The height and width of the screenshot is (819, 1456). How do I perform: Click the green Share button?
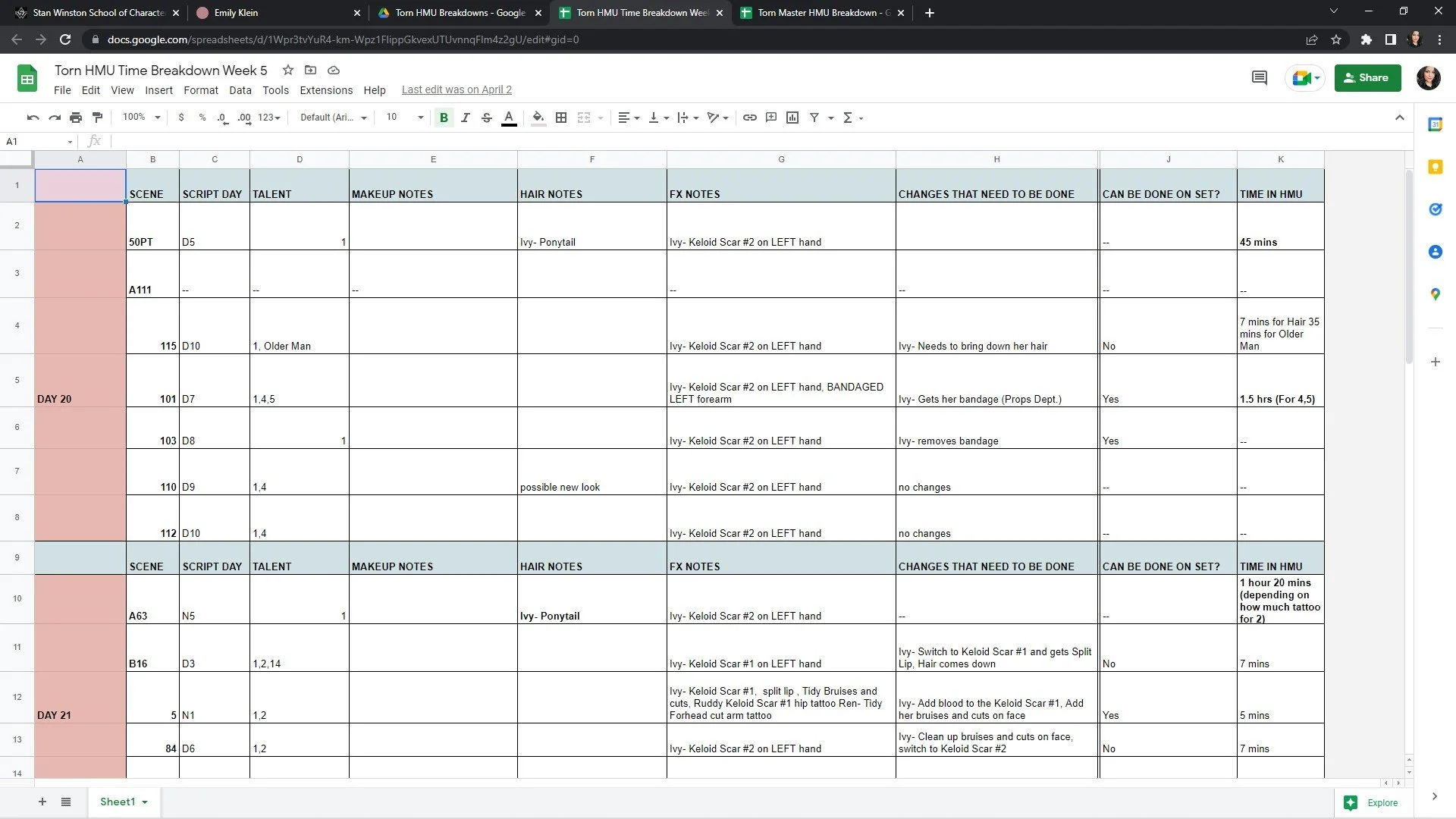click(x=1367, y=77)
